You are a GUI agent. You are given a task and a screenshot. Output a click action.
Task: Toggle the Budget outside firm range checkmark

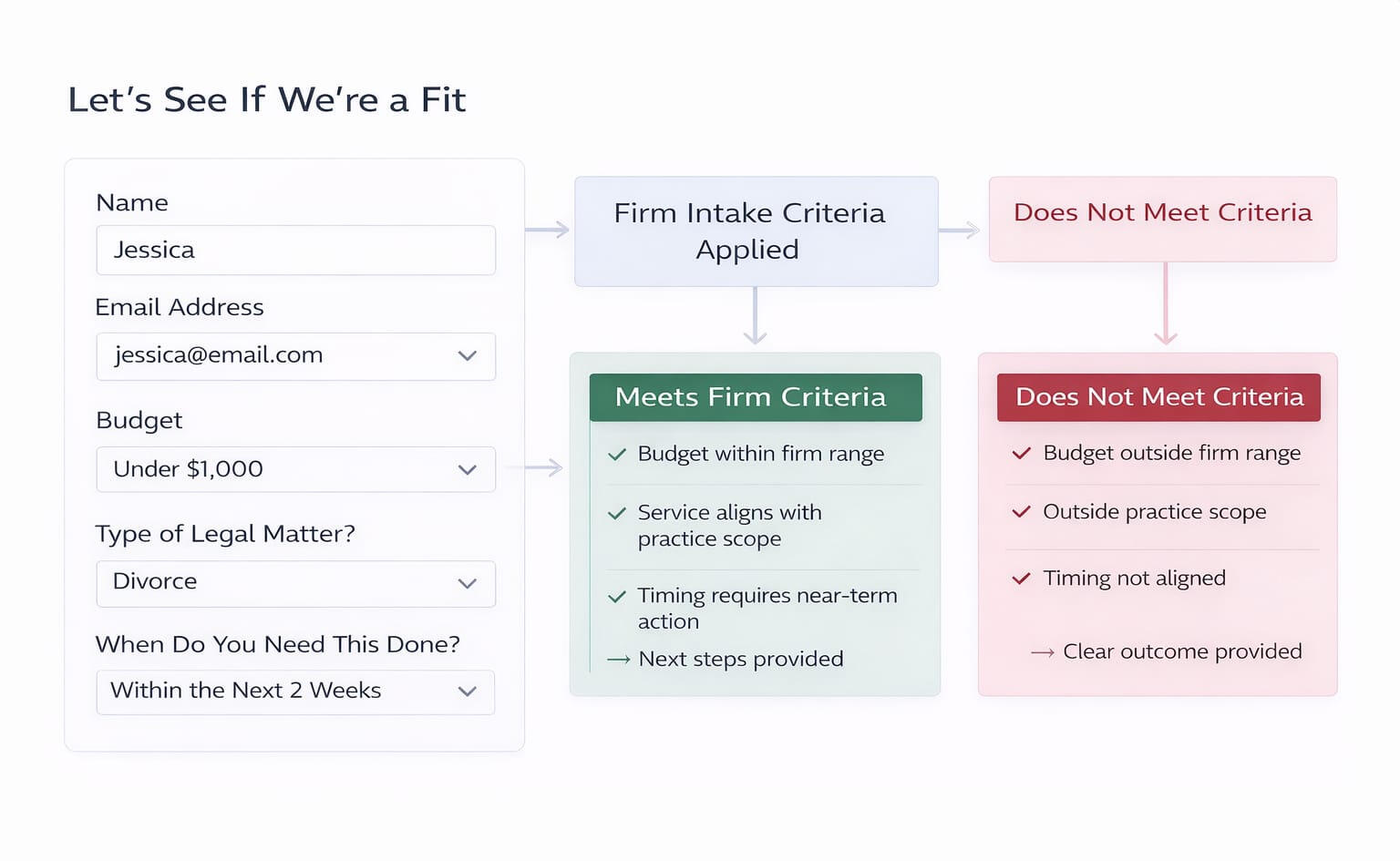coord(1022,453)
